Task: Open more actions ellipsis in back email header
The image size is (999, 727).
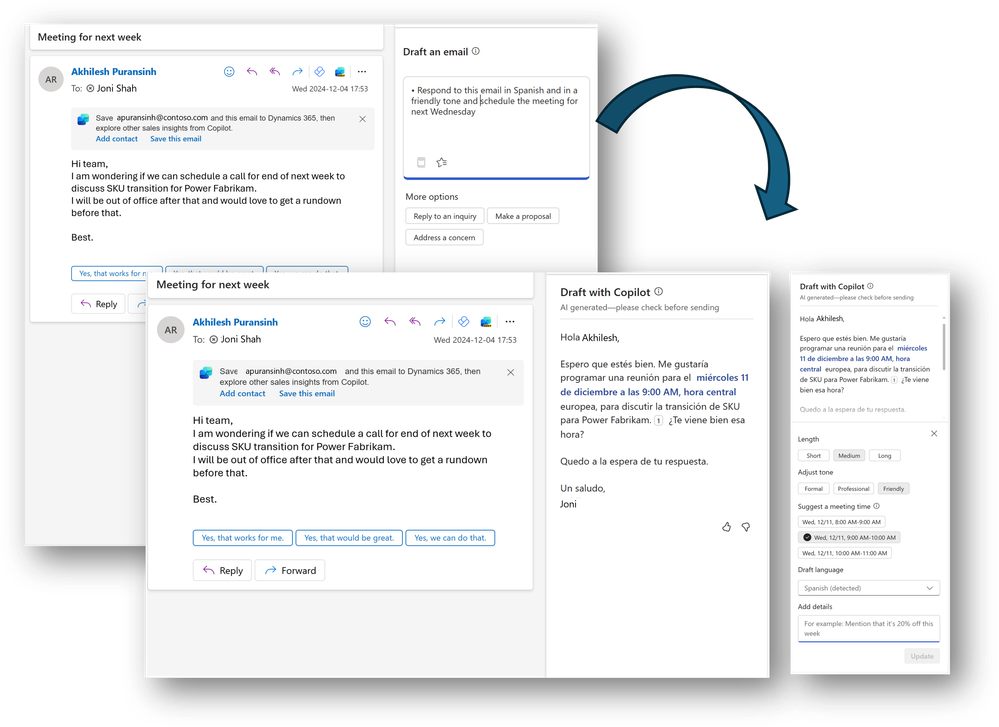Action: point(362,71)
